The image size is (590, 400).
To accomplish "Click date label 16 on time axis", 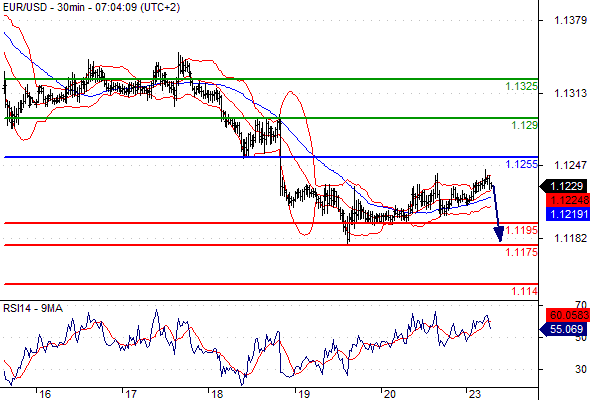I will (45, 394).
